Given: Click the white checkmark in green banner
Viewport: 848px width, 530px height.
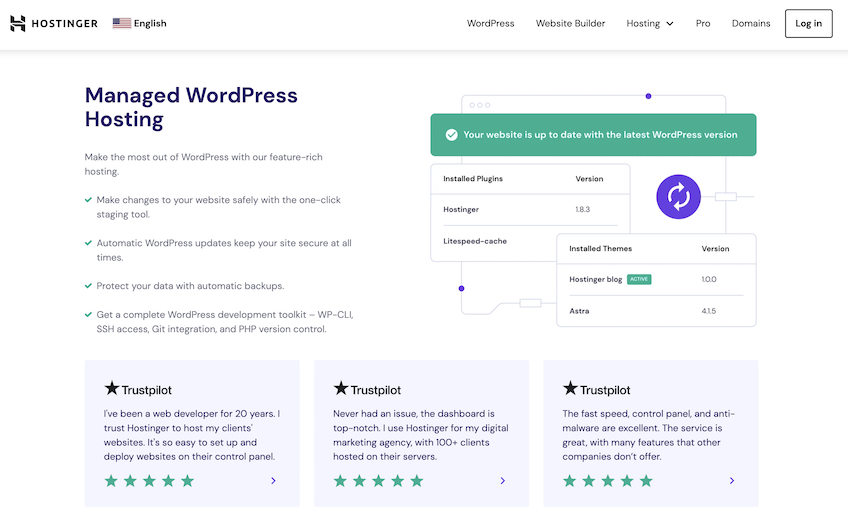Looking at the screenshot, I should tap(452, 135).
